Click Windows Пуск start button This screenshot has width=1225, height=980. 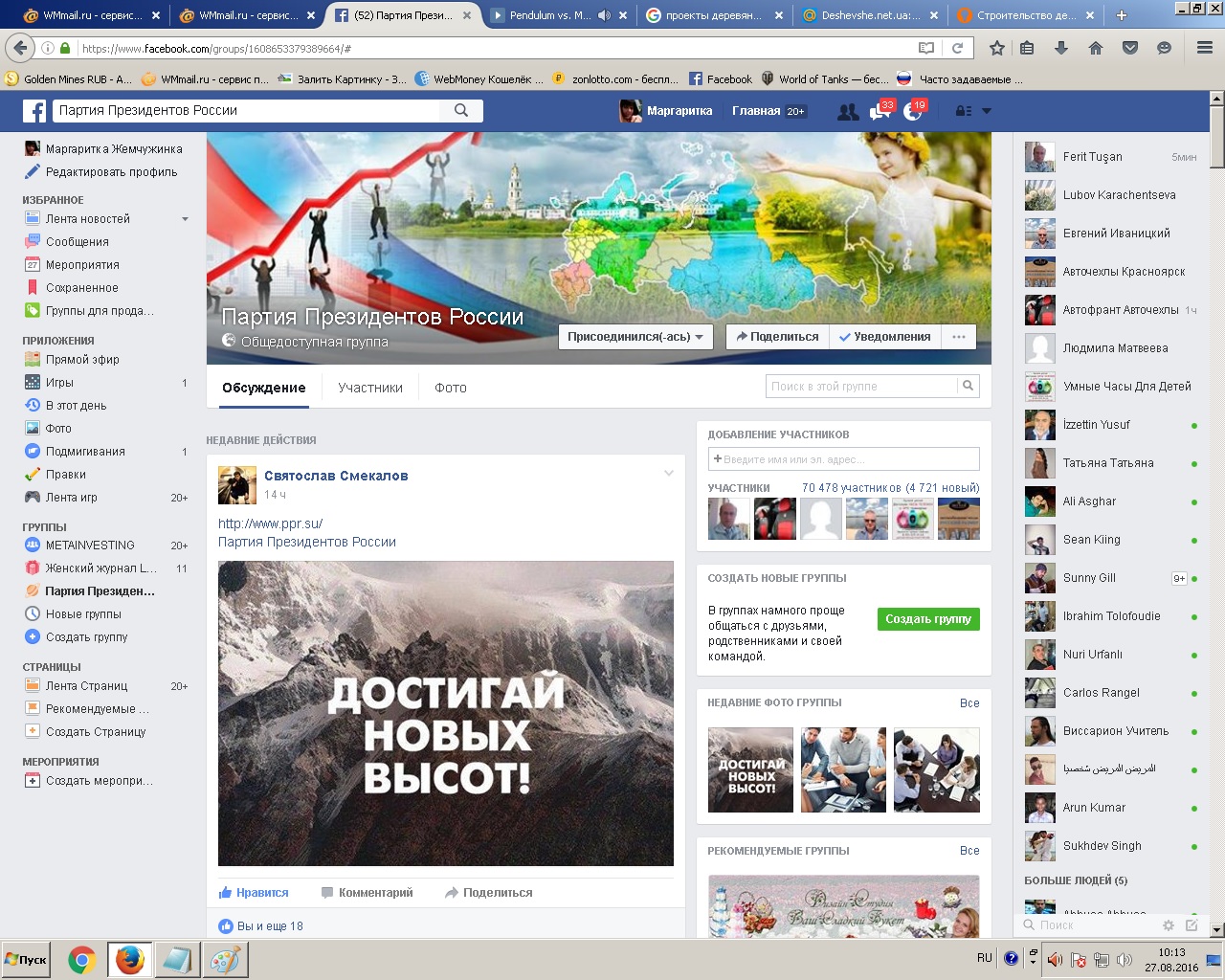26,960
